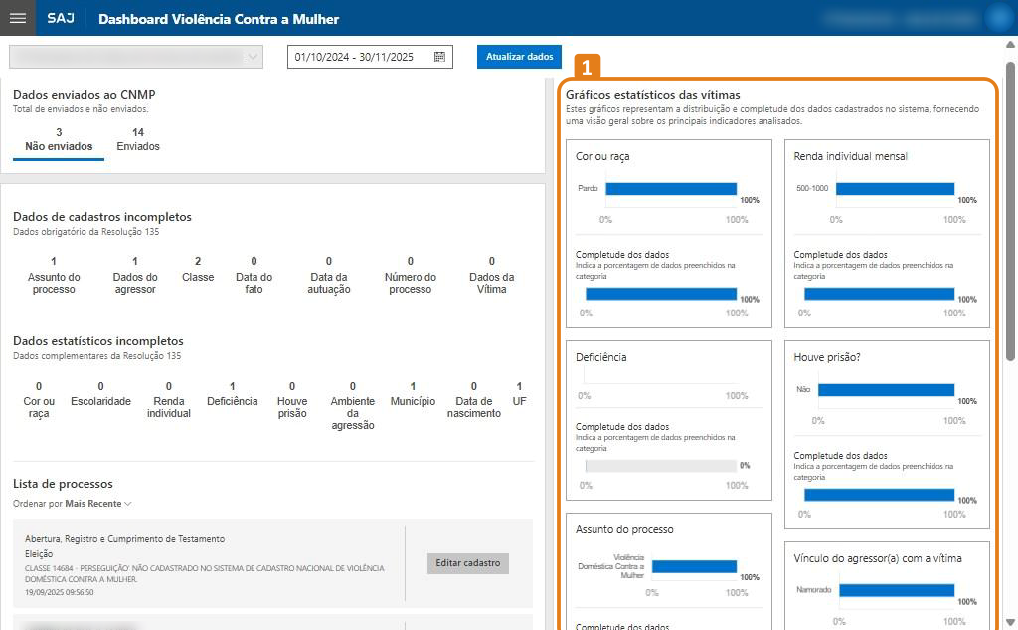The image size is (1018, 630).
Task: Switch to the Não enviados tab
Action: pos(58,139)
